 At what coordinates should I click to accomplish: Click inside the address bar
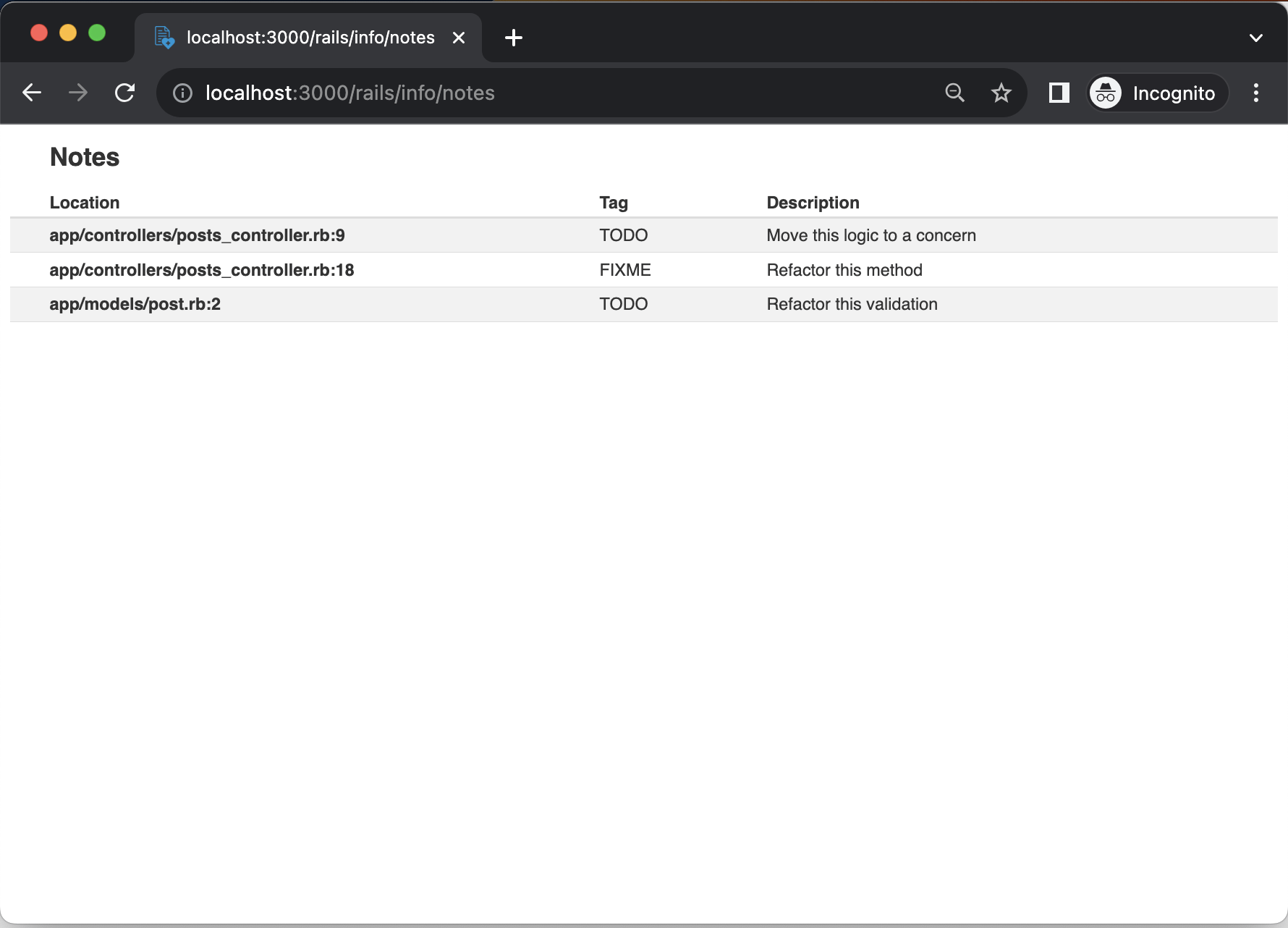(x=507, y=93)
